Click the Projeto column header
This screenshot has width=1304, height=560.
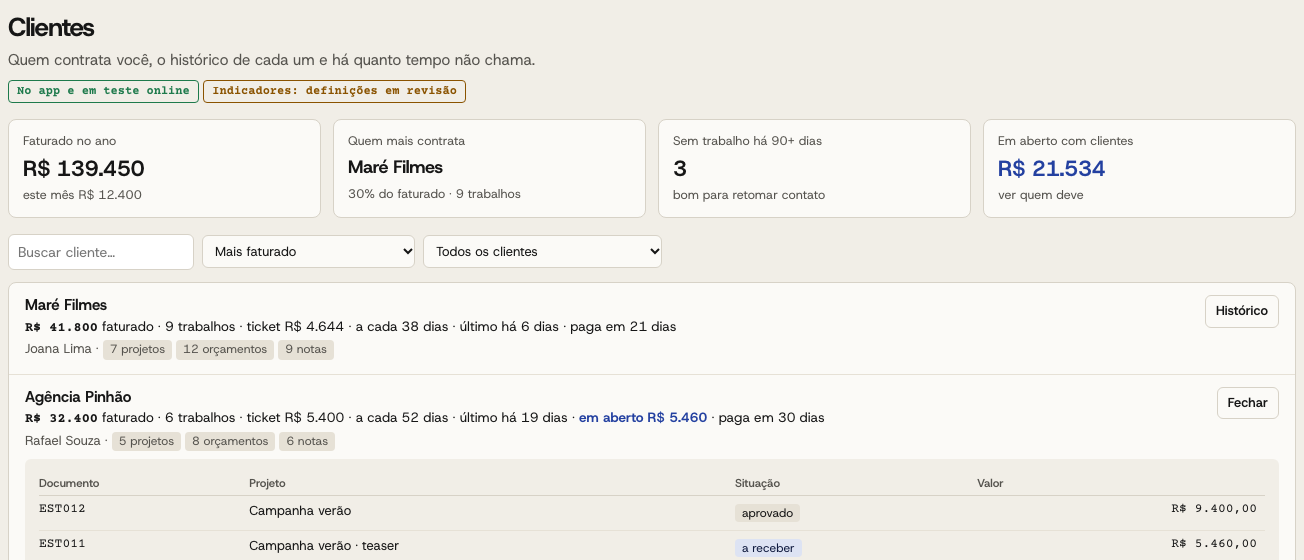pos(267,483)
